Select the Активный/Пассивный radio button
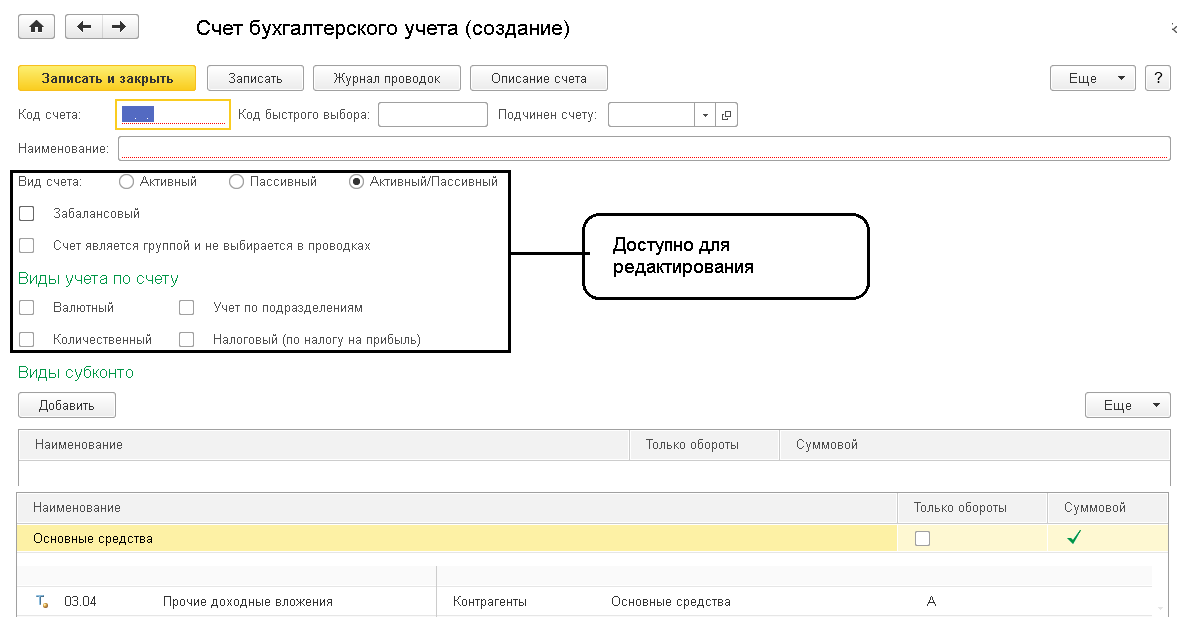1180x617 pixels. pos(357,181)
